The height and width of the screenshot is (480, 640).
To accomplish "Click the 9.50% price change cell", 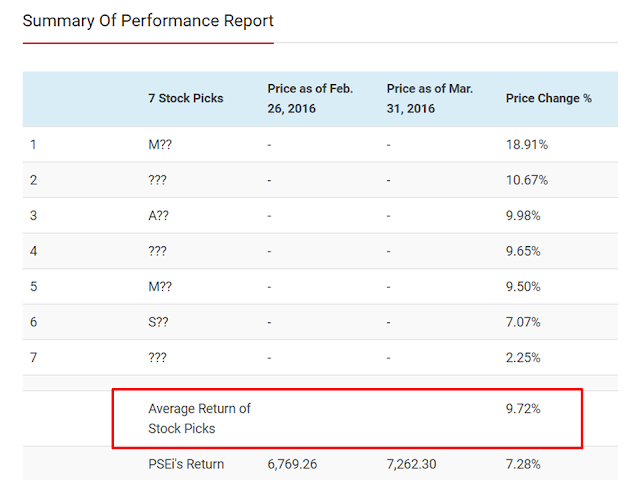I will pos(526,286).
